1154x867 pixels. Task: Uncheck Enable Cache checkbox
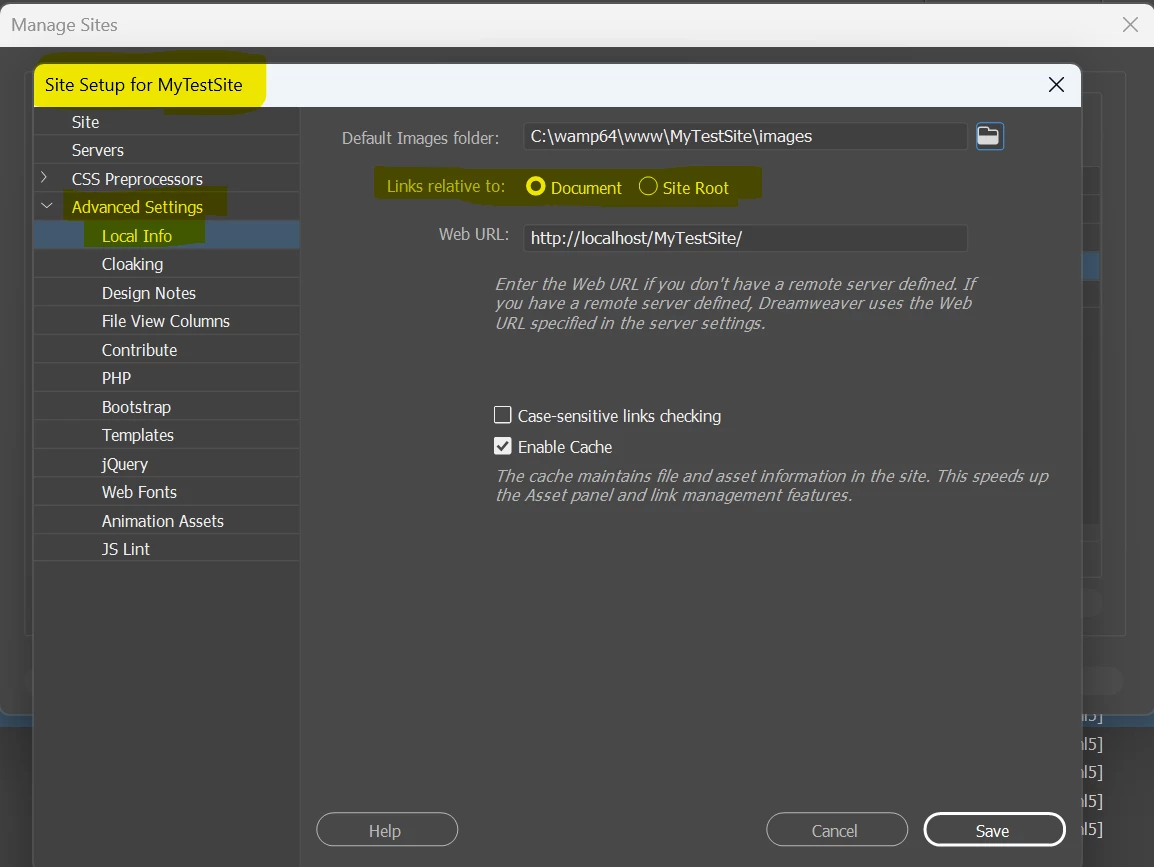pos(503,446)
